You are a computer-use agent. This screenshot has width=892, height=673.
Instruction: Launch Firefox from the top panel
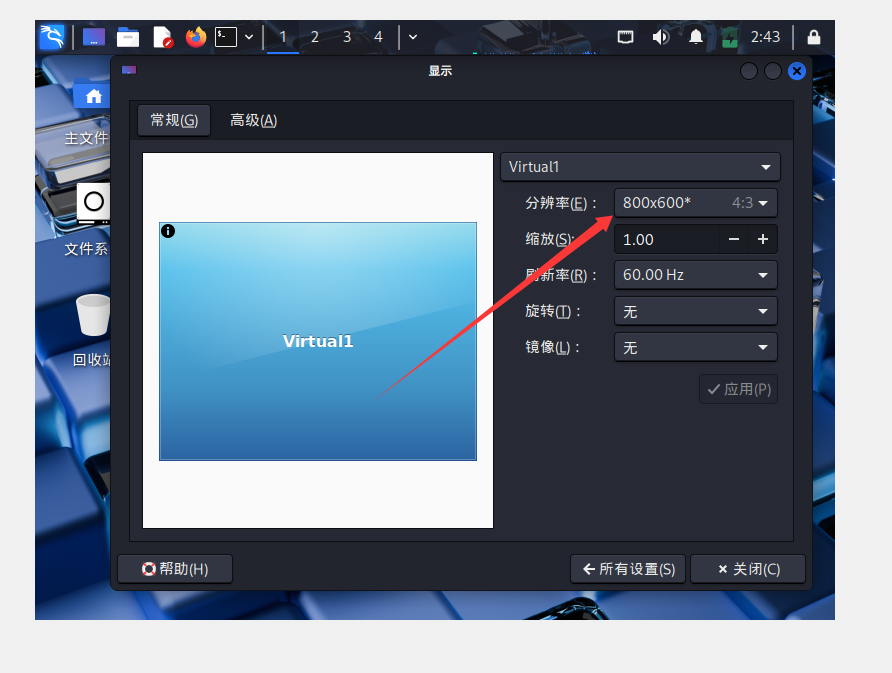[195, 37]
